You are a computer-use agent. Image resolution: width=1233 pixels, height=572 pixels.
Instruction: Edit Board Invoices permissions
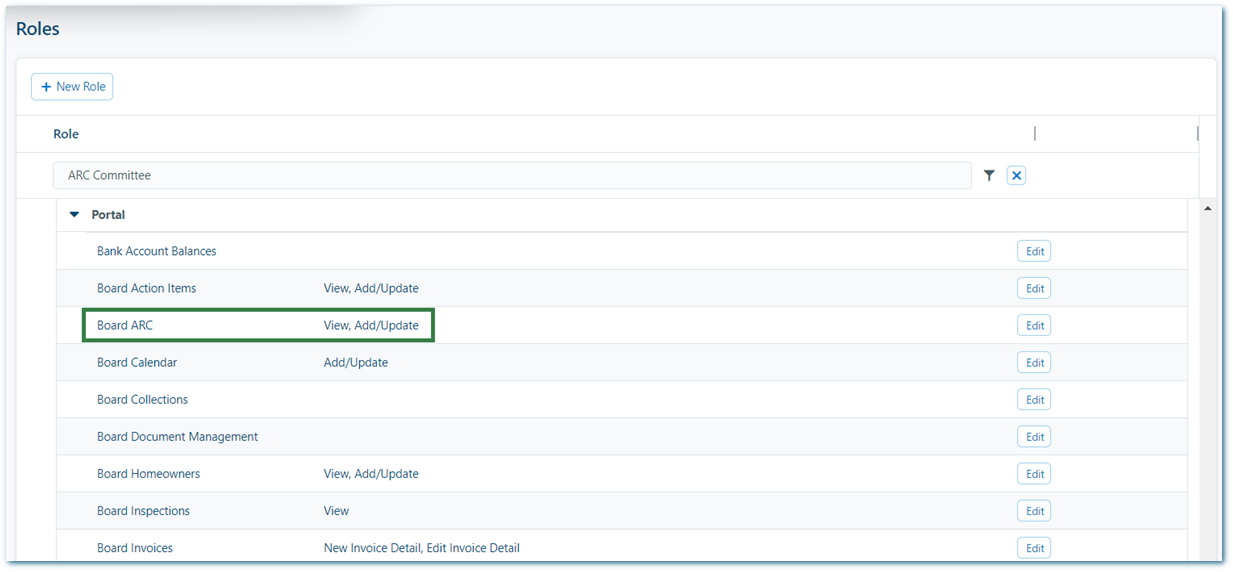point(1035,548)
